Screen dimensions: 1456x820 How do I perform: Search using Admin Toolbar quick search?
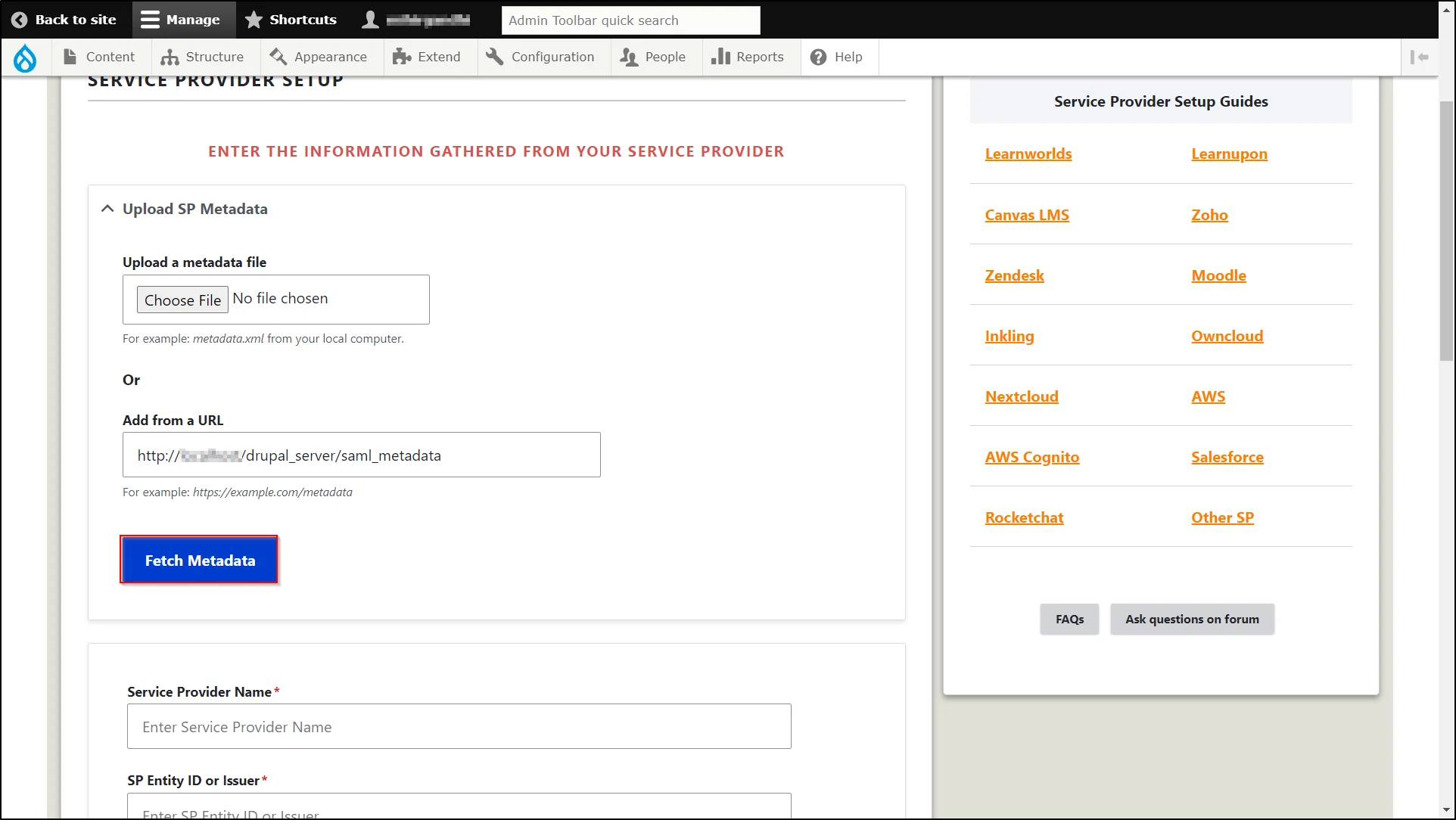click(x=631, y=19)
